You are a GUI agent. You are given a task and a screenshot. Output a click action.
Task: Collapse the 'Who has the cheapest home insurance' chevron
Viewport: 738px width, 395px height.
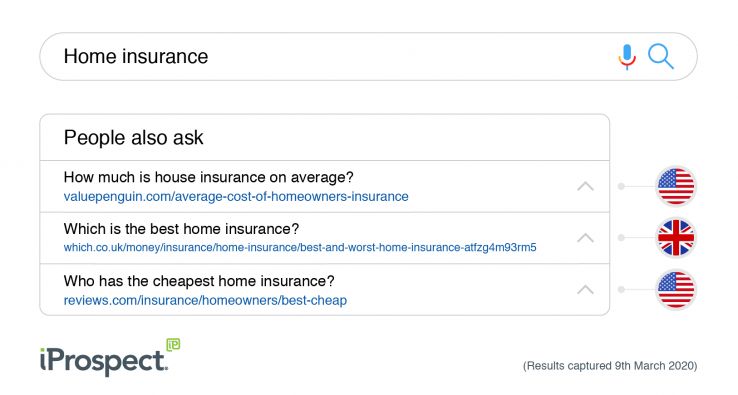[585, 290]
